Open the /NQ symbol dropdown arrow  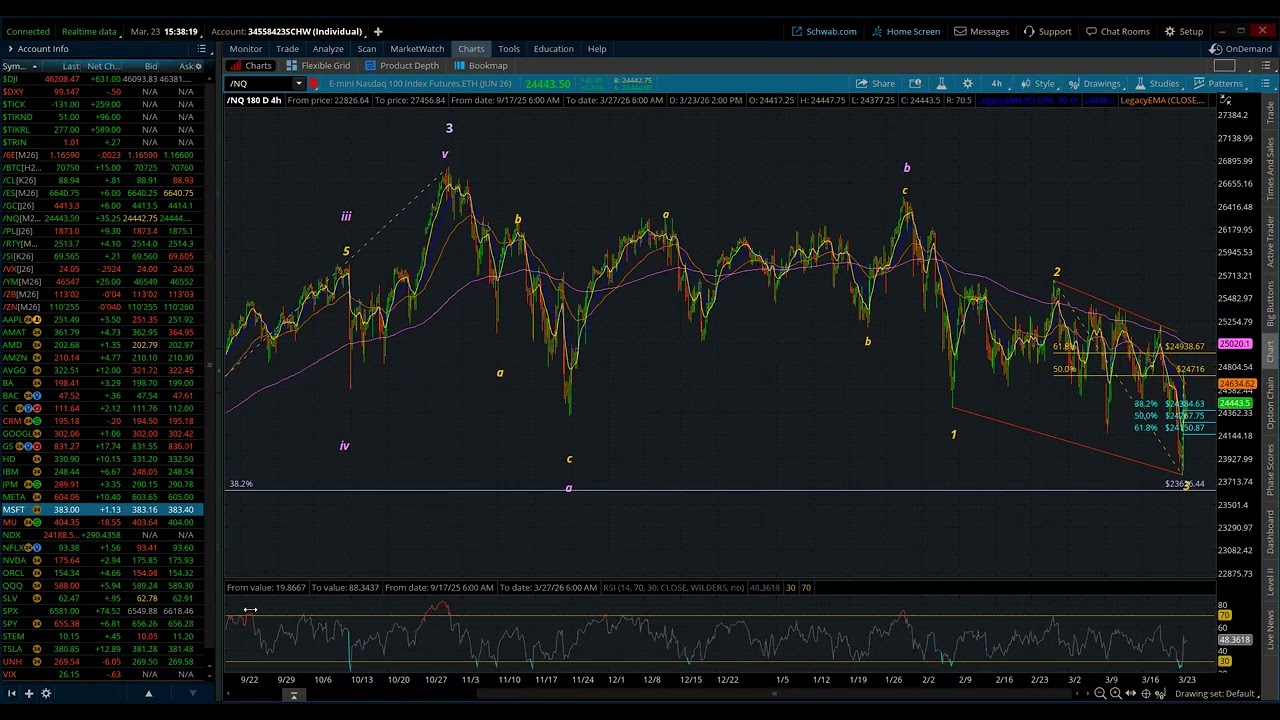tap(298, 83)
